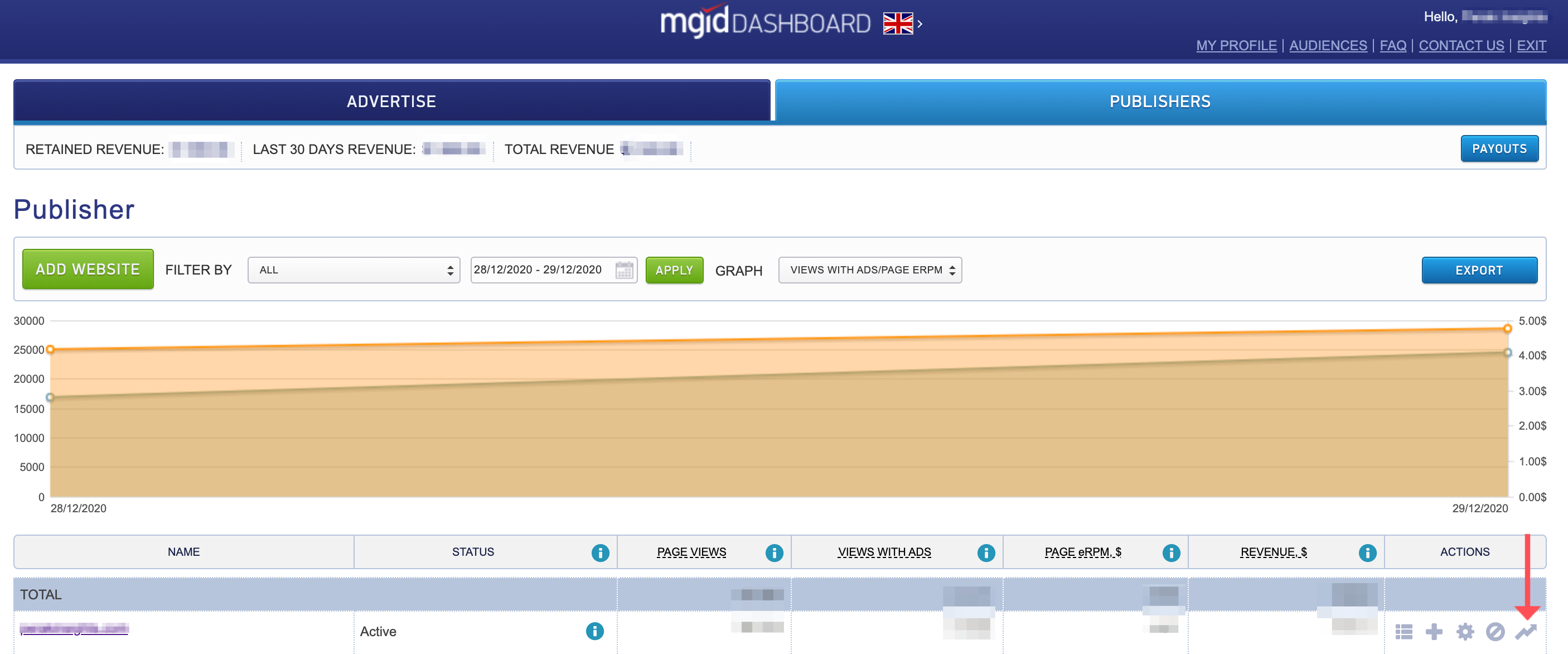Expand the Graph metric dropdown

[869, 270]
